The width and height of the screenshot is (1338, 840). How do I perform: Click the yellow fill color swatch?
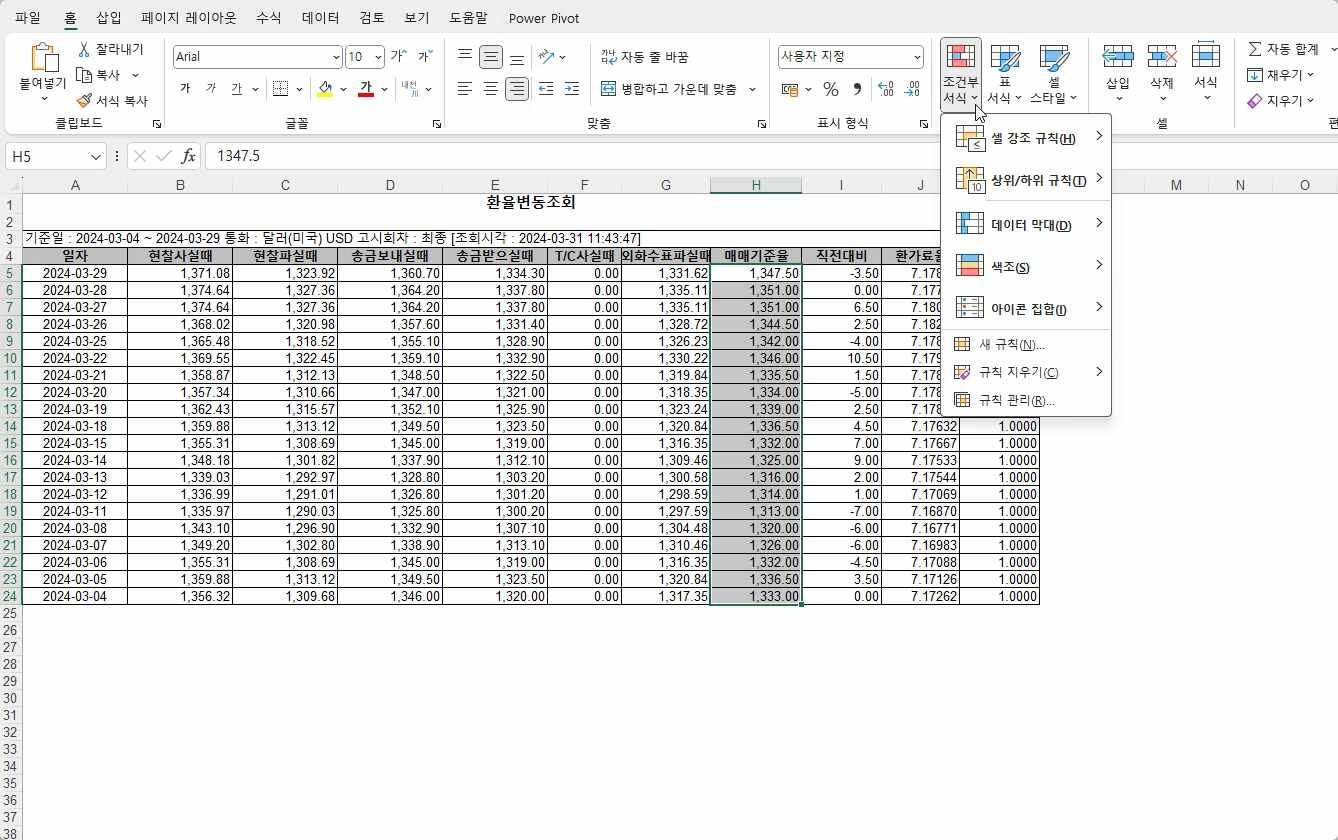pos(324,89)
